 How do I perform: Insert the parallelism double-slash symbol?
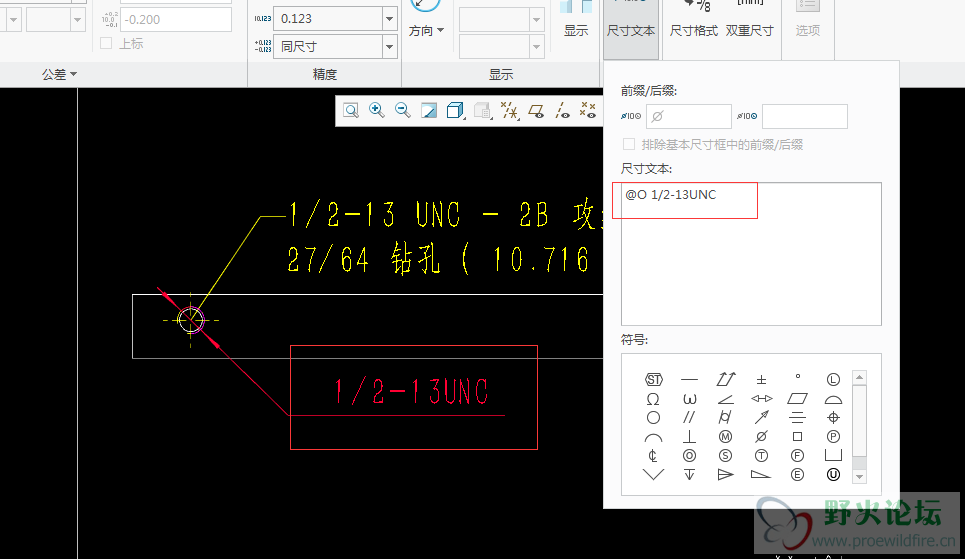point(689,418)
